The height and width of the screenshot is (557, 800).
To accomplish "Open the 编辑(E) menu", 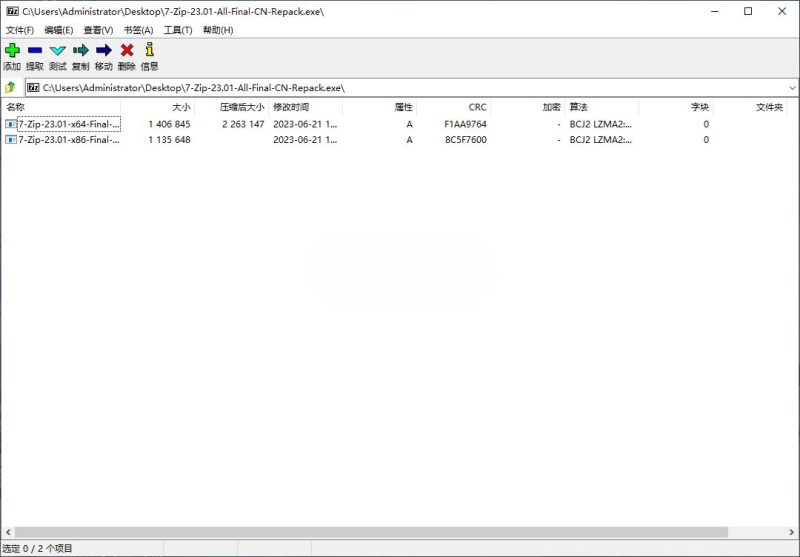I will pos(58,30).
